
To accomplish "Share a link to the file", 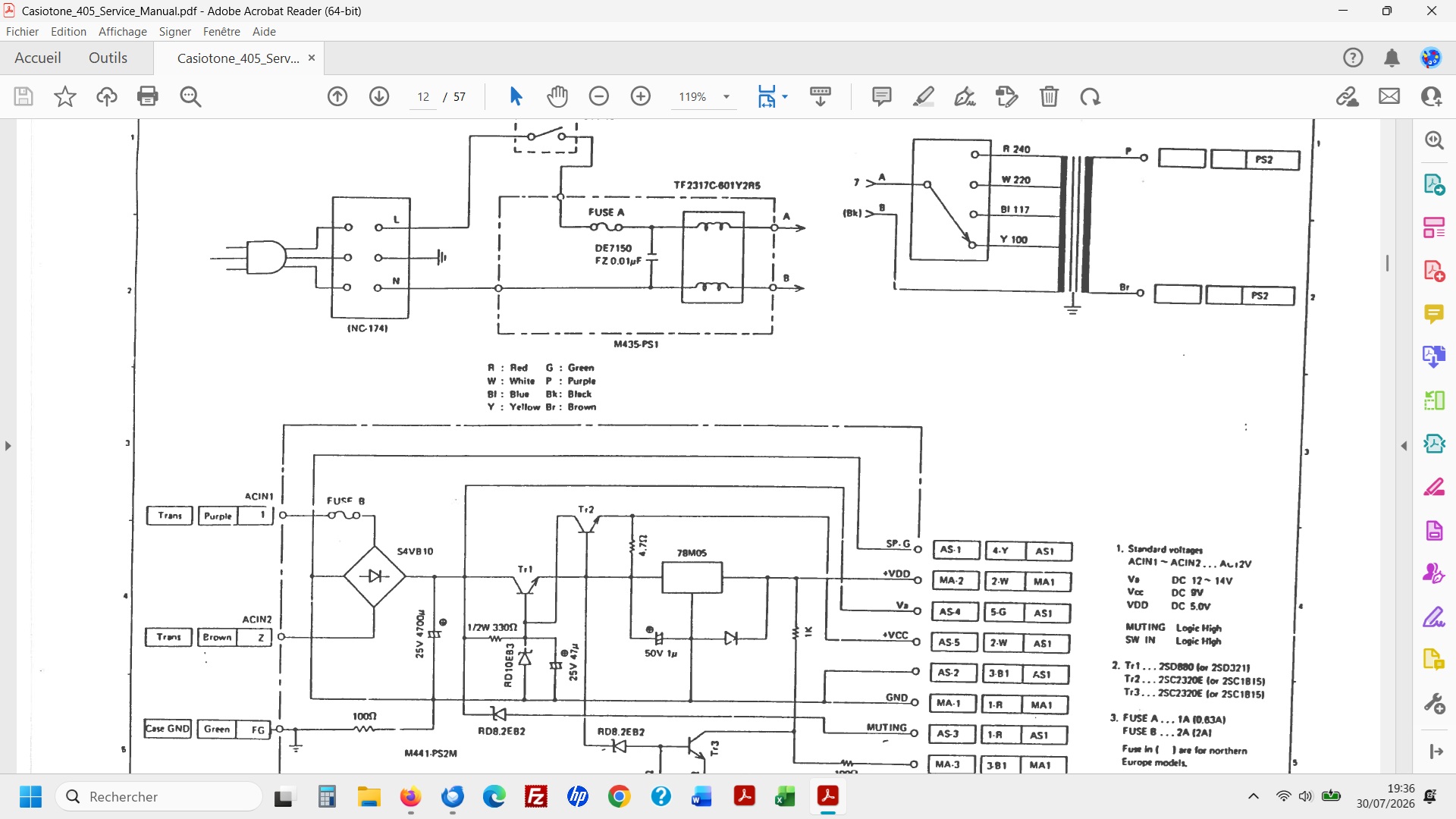I will click(1348, 96).
